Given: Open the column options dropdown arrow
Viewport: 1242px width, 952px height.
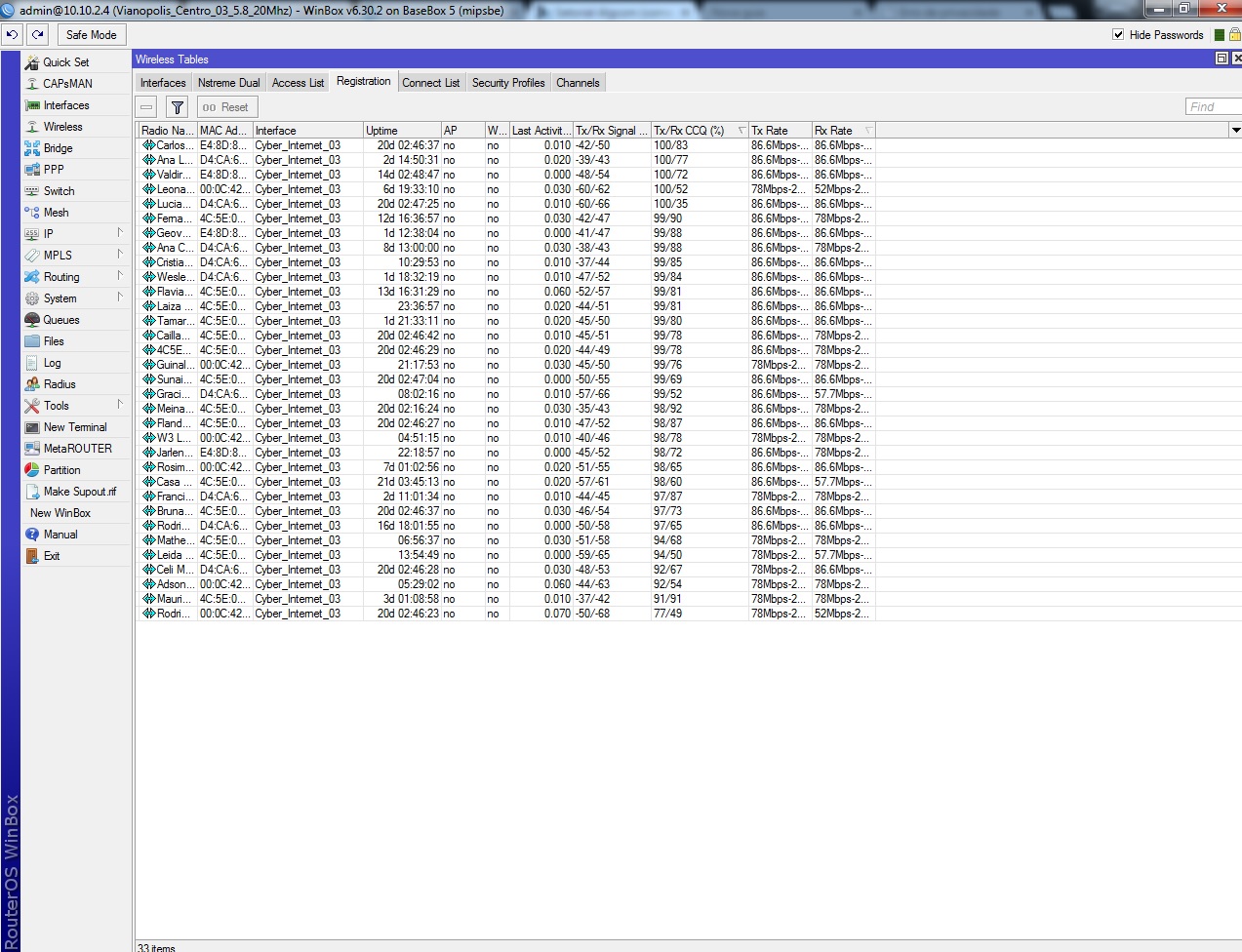Looking at the screenshot, I should [1235, 130].
